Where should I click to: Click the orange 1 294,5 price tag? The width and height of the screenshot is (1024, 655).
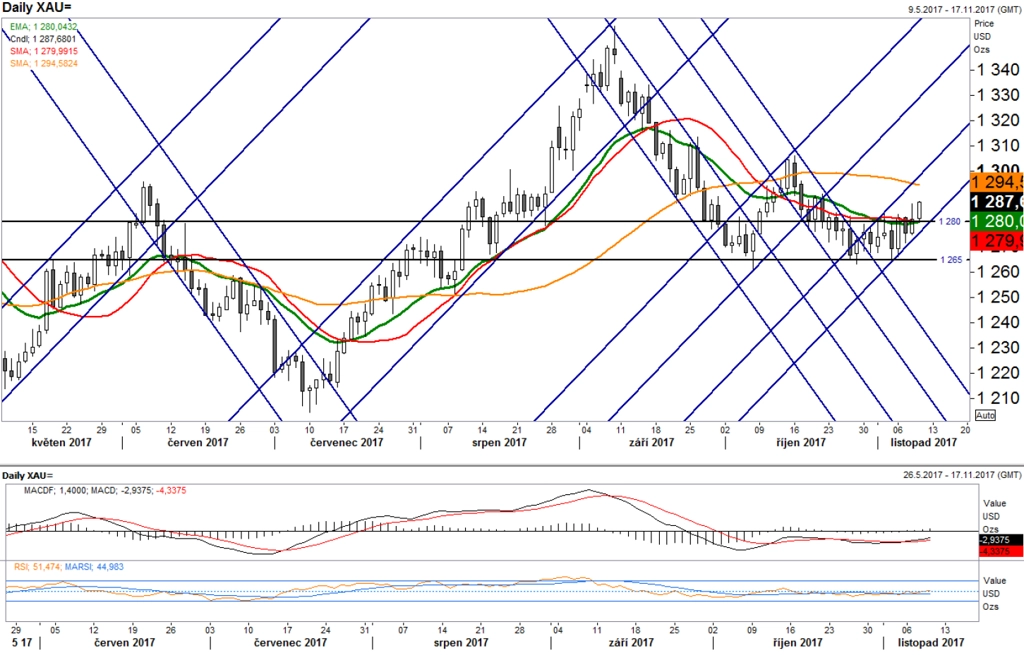[997, 182]
